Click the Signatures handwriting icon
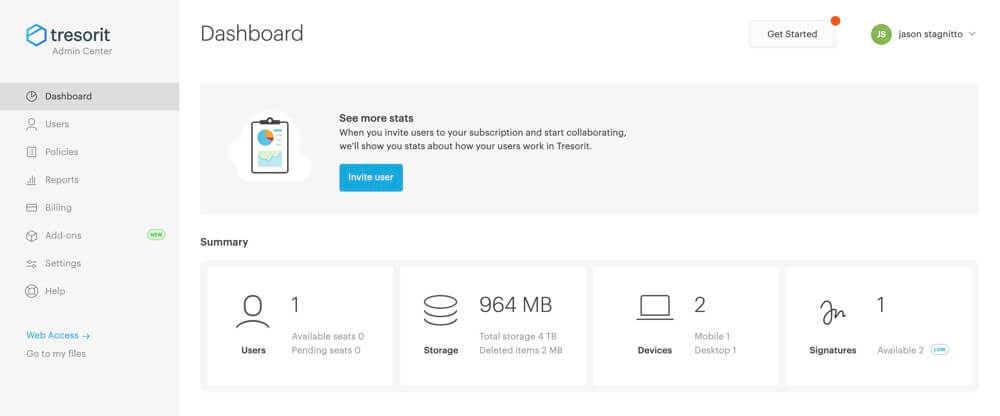 tap(832, 311)
